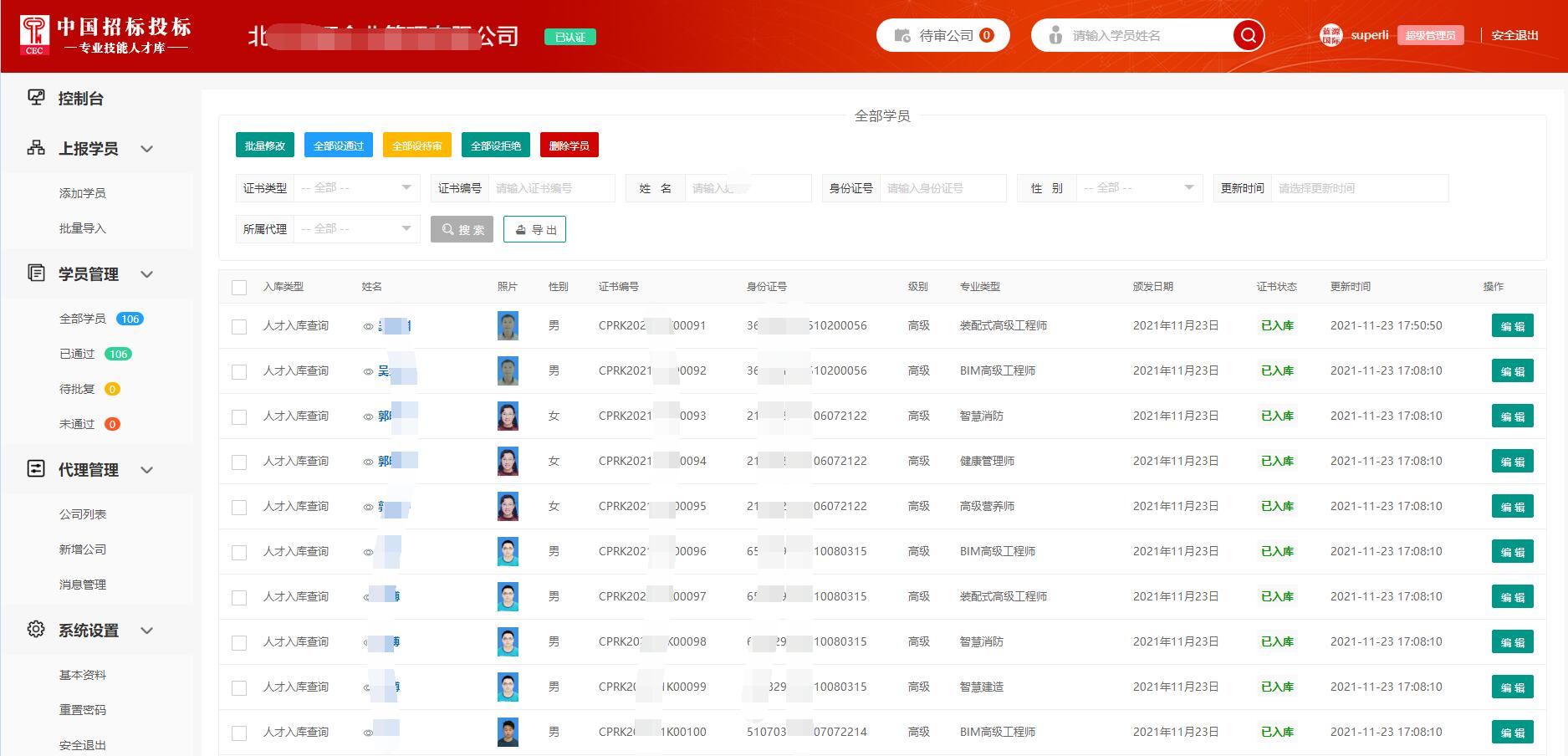Screen dimensions: 1568x756
Task: Click the 代理管理 sidebar icon
Action: coord(36,469)
